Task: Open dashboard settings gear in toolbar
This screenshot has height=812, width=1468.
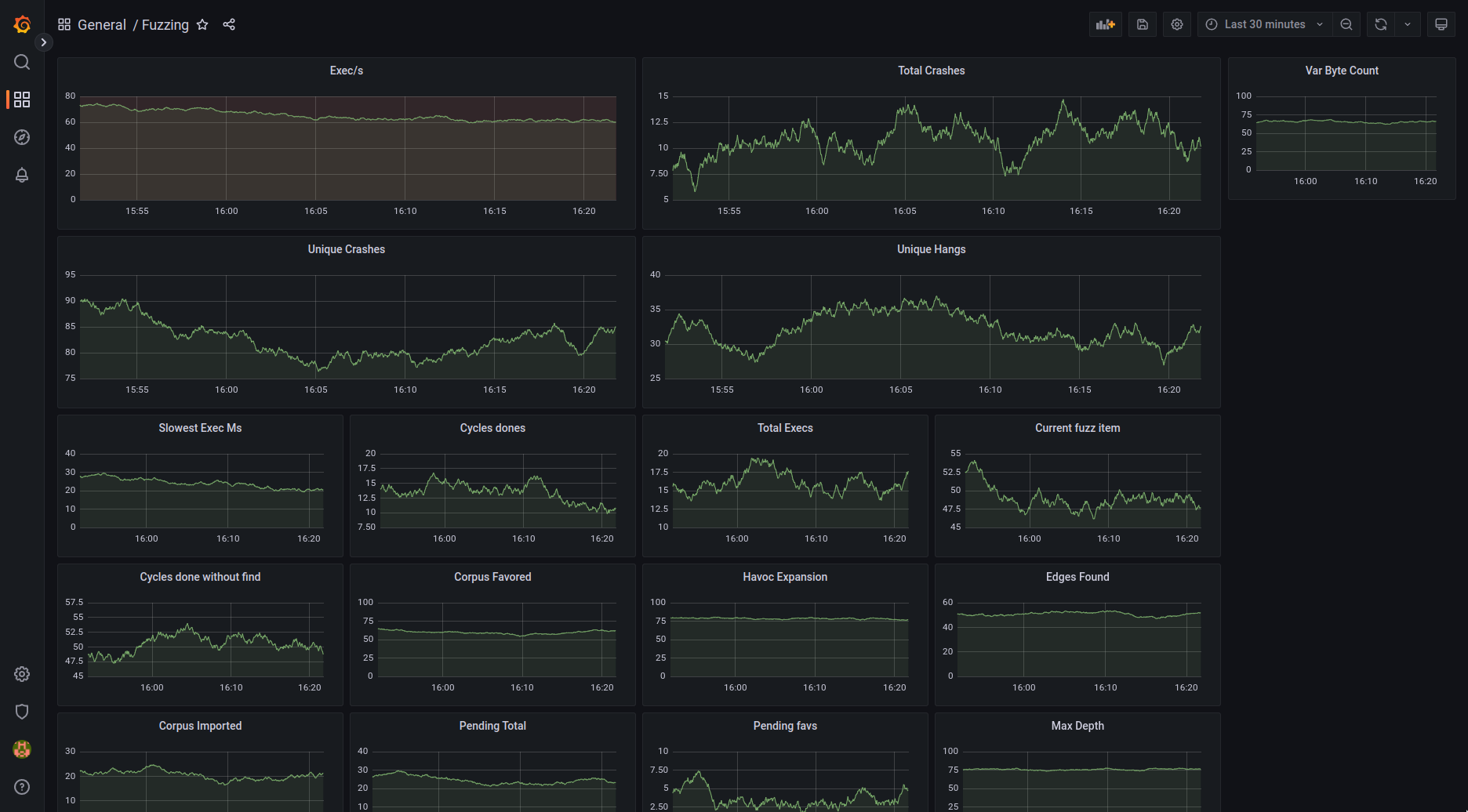Action: click(1177, 24)
